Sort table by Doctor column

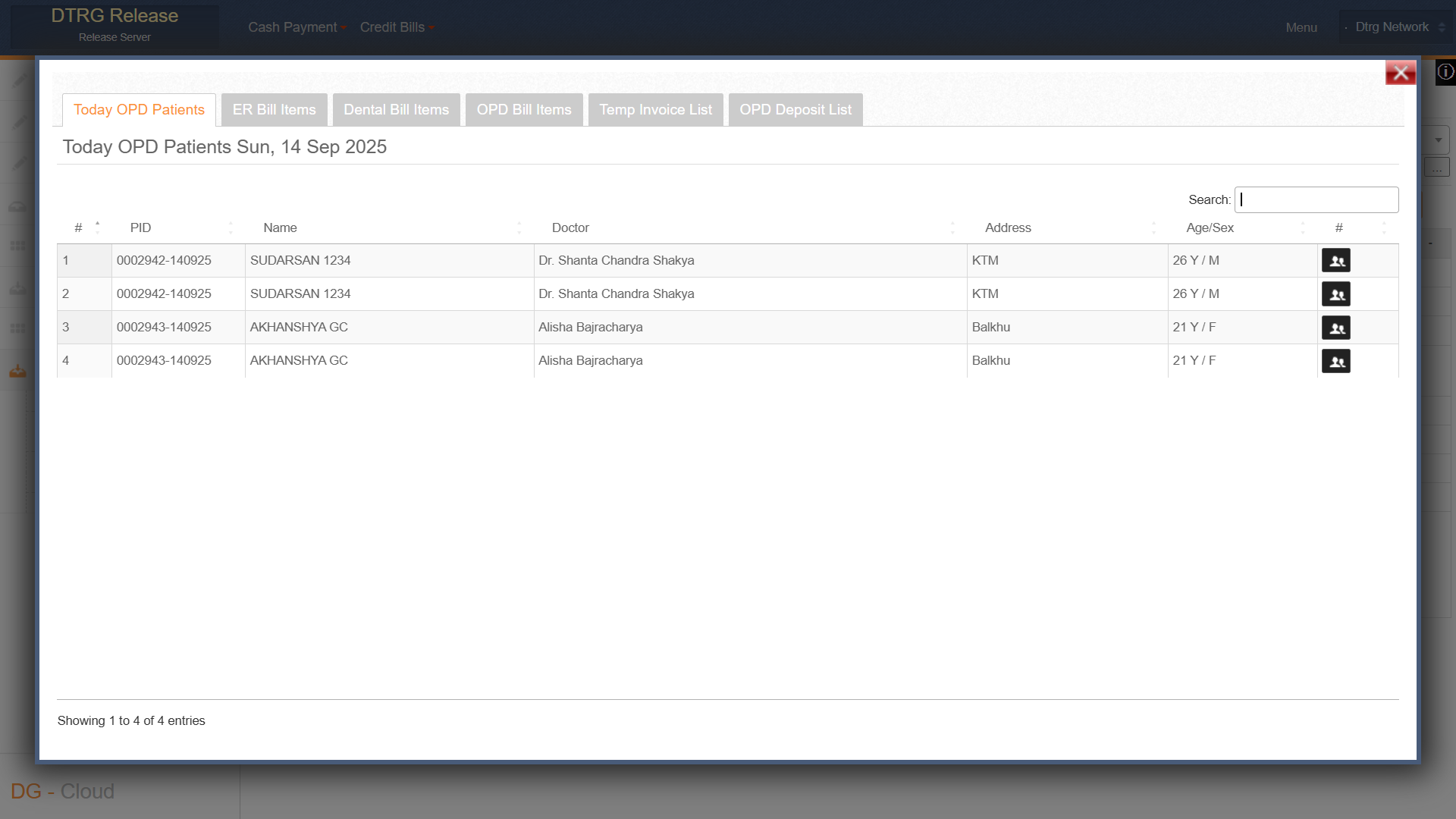click(x=750, y=227)
